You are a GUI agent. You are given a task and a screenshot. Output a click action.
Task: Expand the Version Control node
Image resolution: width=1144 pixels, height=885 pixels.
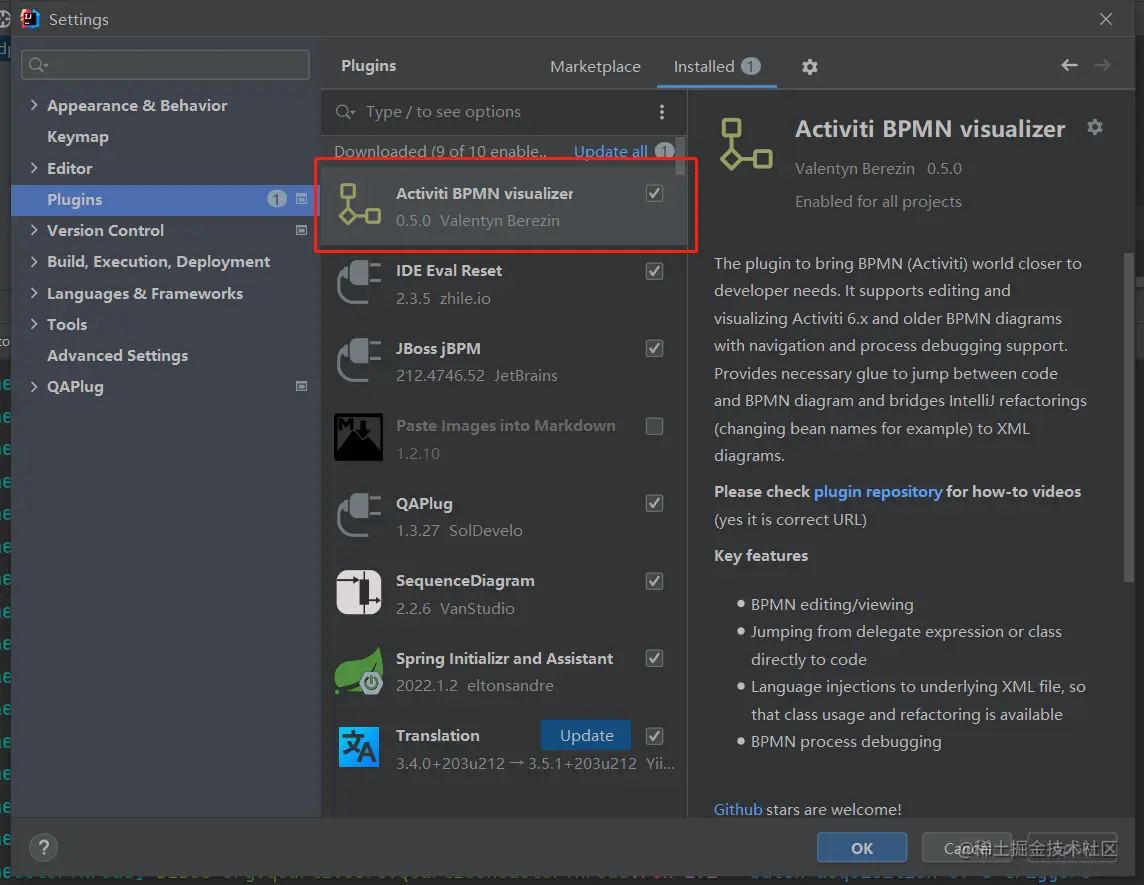pos(34,230)
